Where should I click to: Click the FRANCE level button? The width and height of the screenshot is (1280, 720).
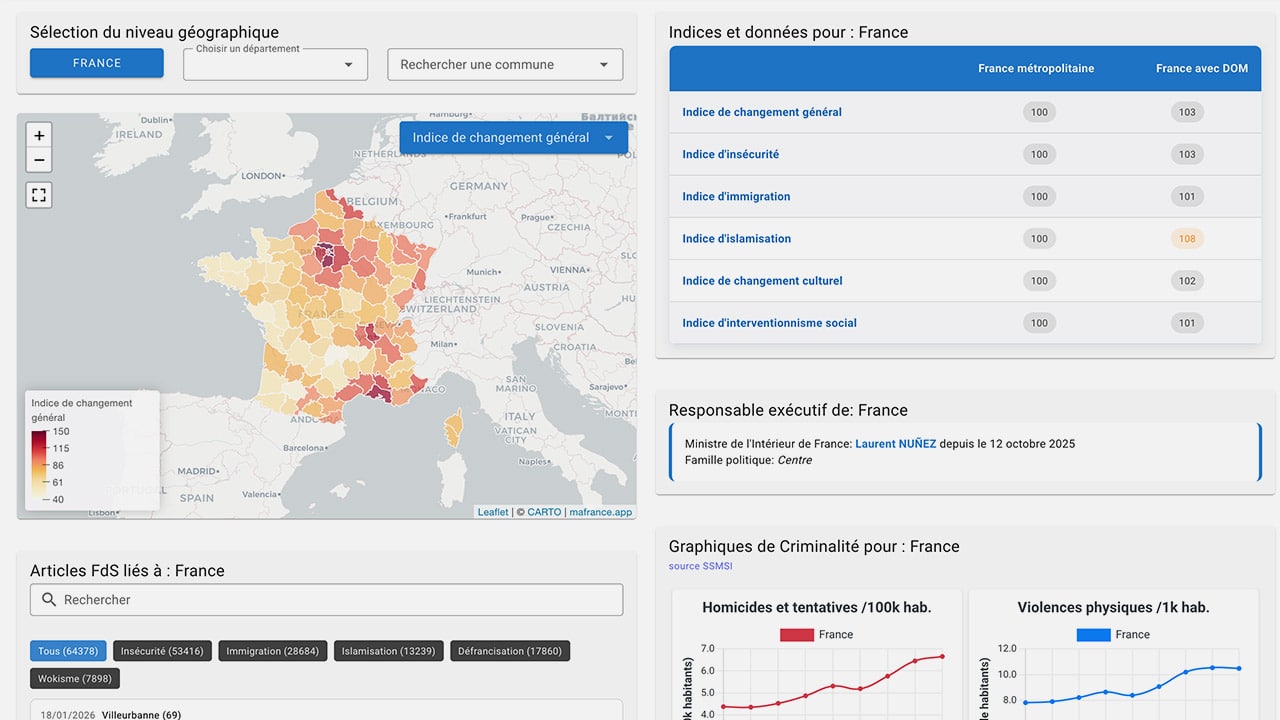(96, 62)
